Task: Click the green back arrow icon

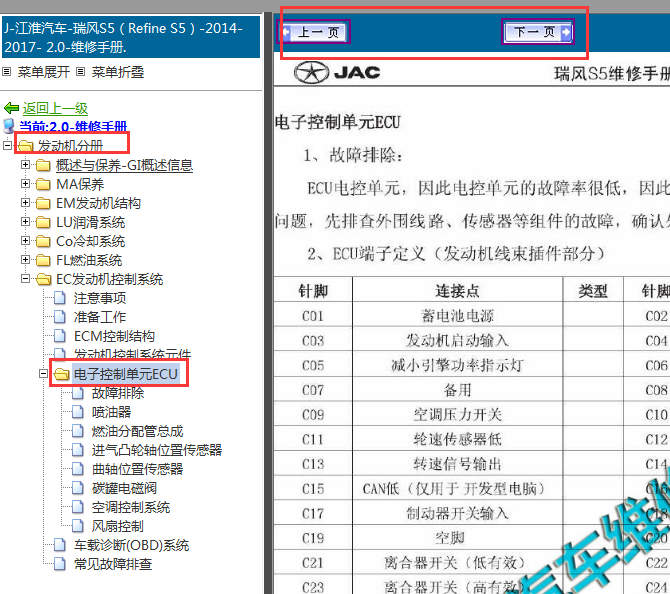Action: (11, 108)
